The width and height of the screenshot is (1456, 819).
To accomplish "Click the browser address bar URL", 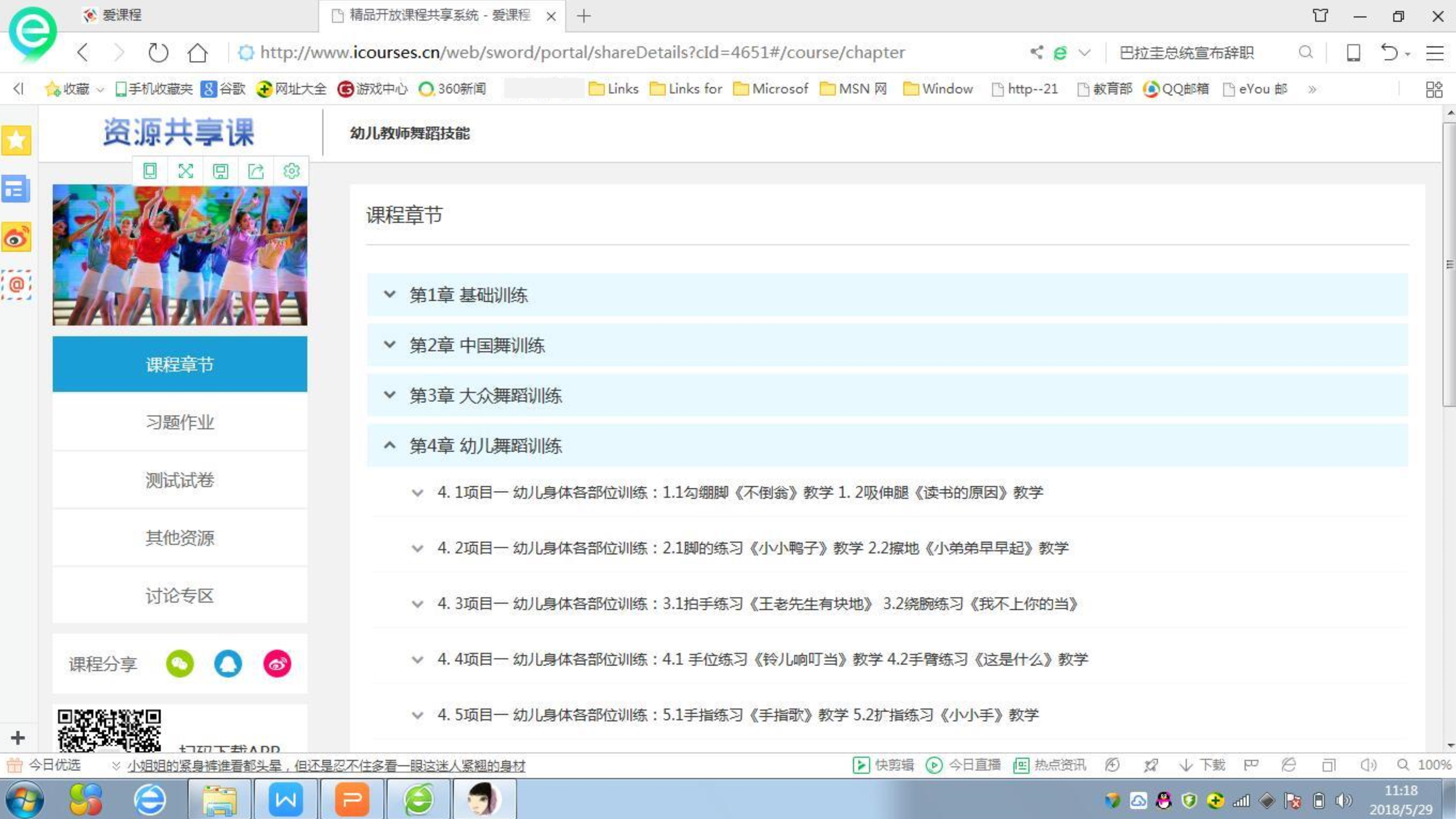I will [582, 52].
